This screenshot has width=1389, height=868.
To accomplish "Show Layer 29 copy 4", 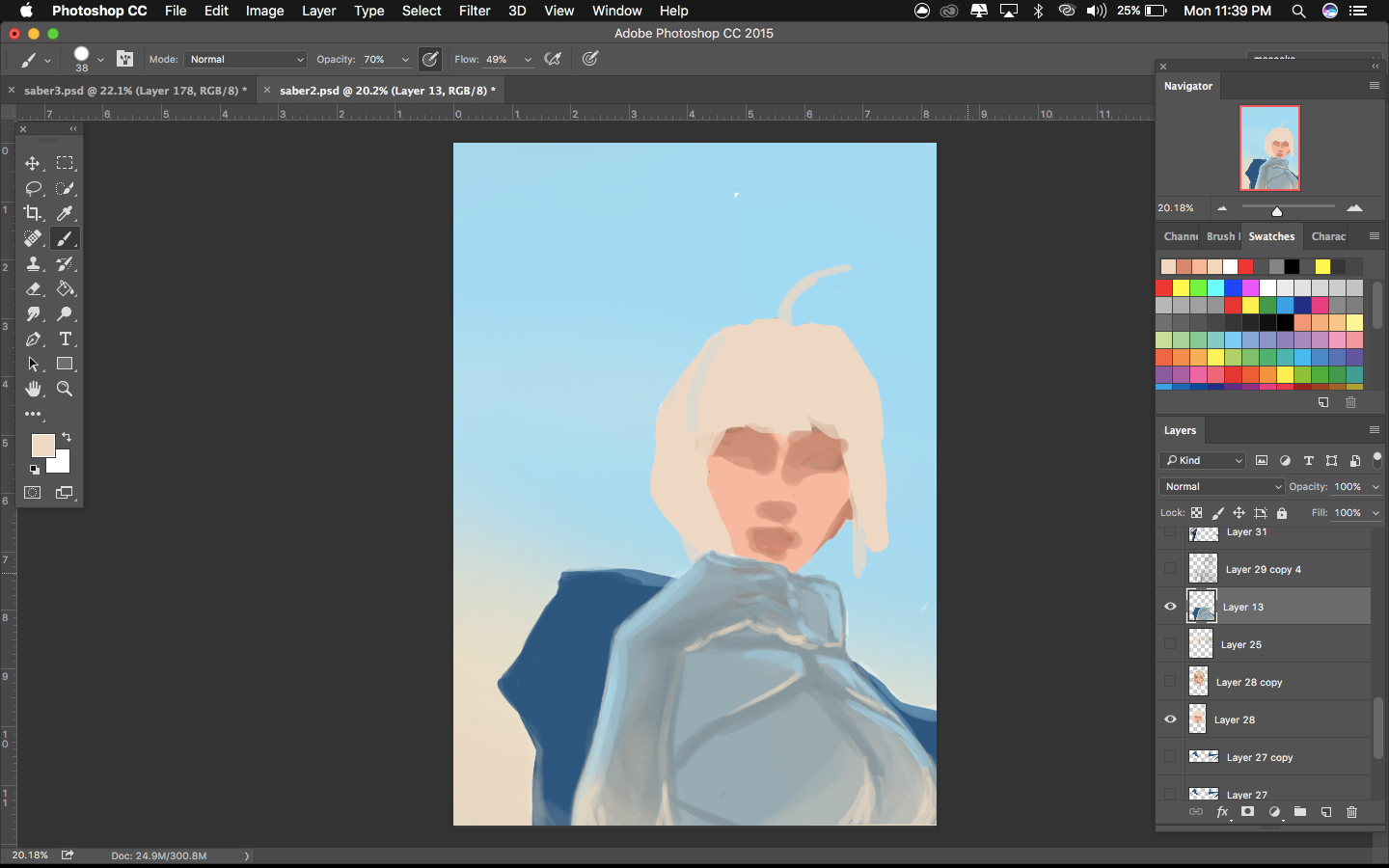I will 1170,569.
